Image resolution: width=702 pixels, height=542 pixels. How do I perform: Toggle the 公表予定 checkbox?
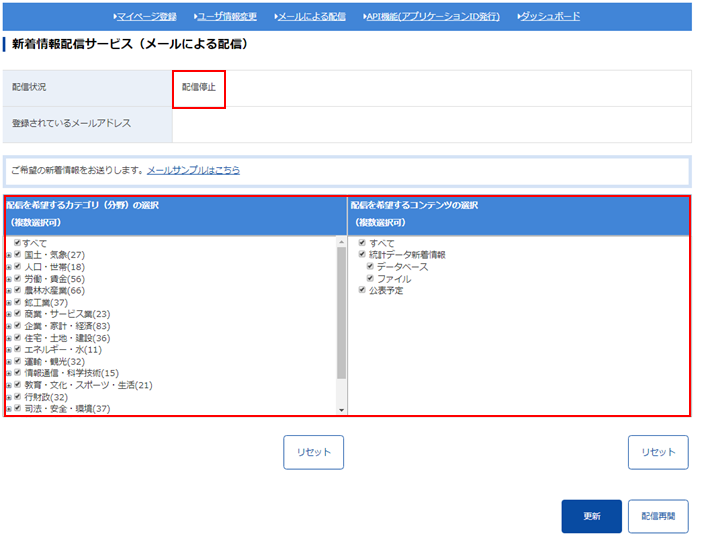(x=362, y=291)
